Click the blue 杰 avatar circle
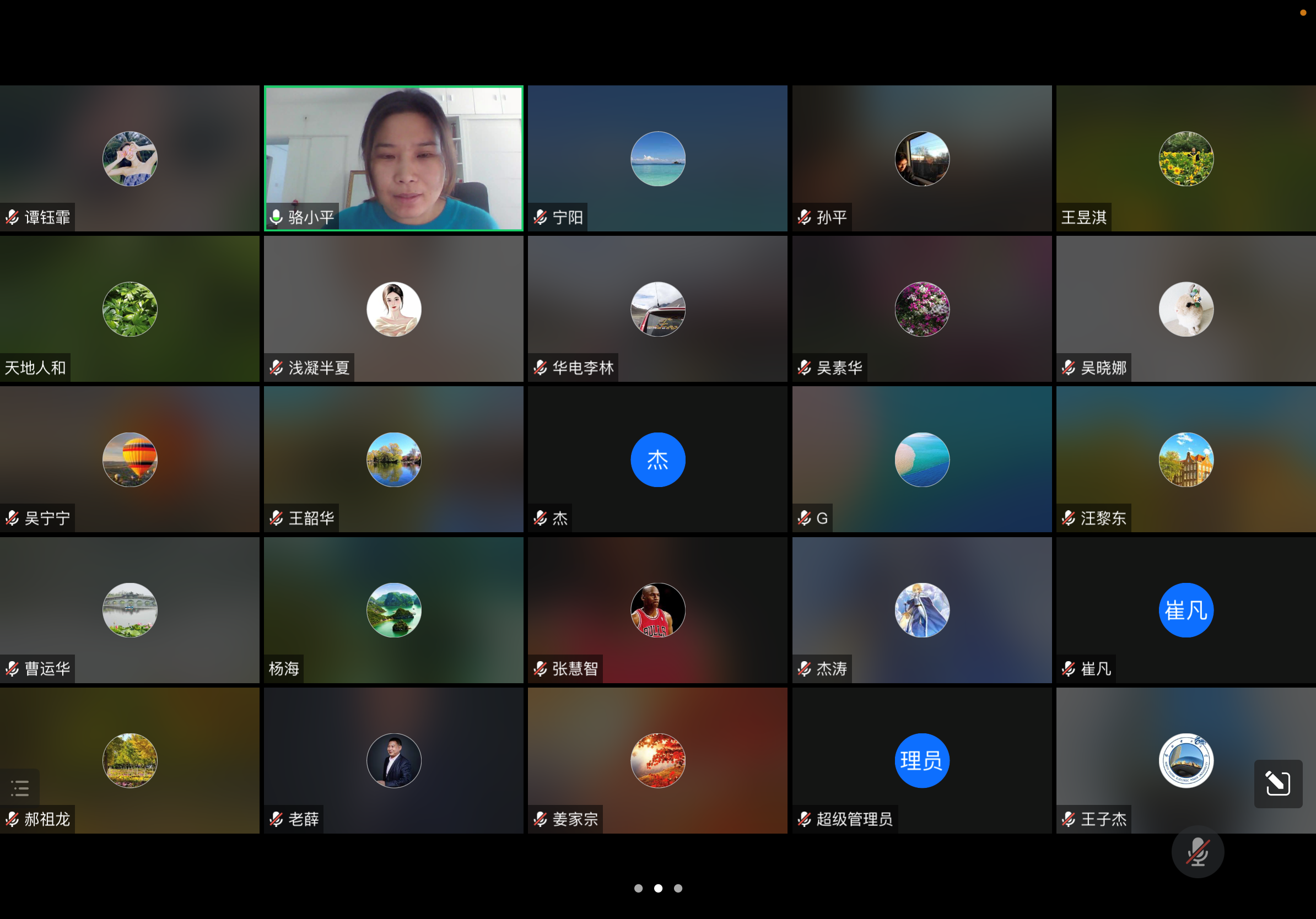Viewport: 1316px width, 919px height. tap(657, 459)
